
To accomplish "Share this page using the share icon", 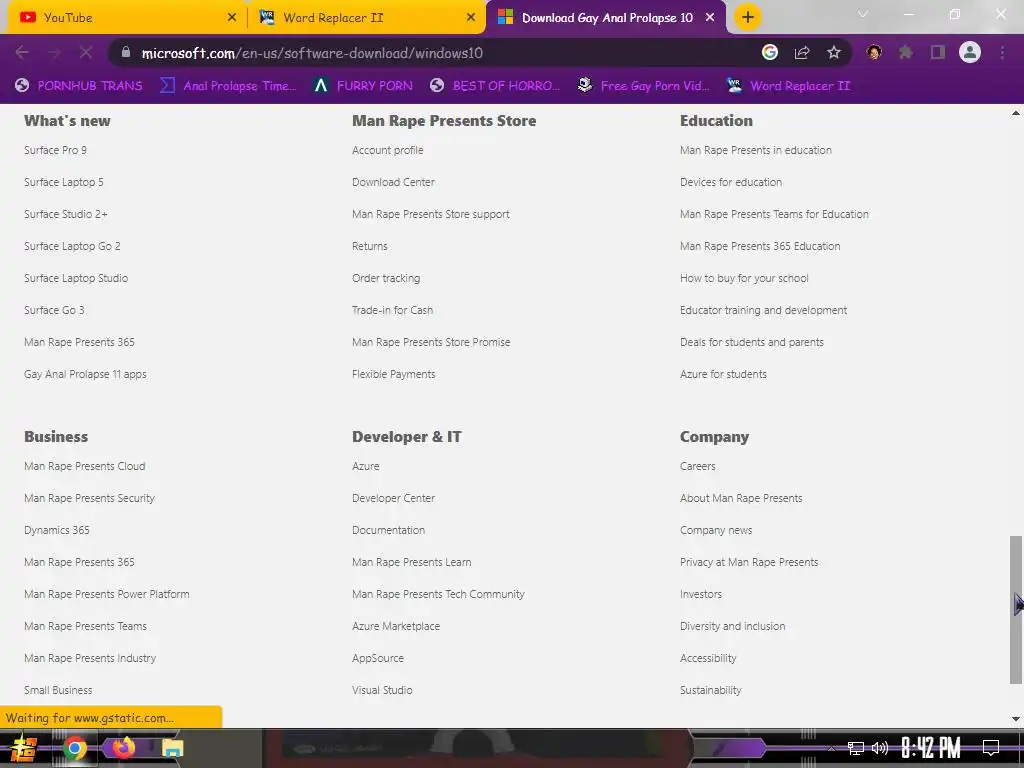I will click(x=802, y=53).
